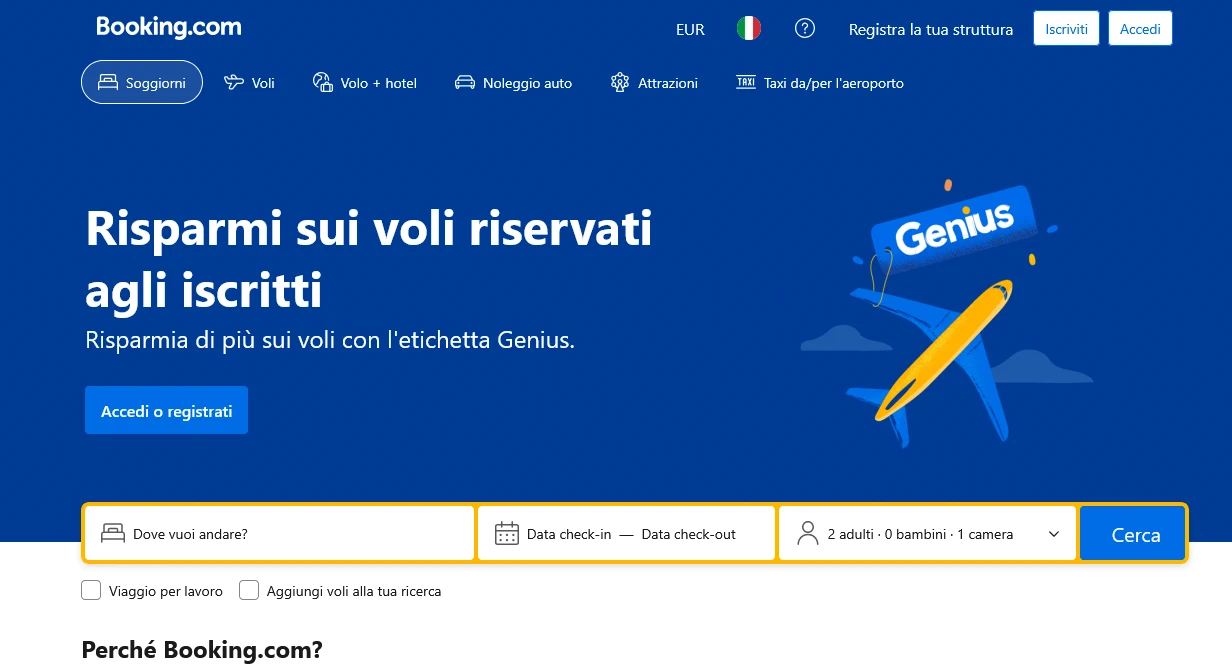This screenshot has height=664, width=1232.
Task: Open Registra la tua struttura link
Action: [x=931, y=30]
